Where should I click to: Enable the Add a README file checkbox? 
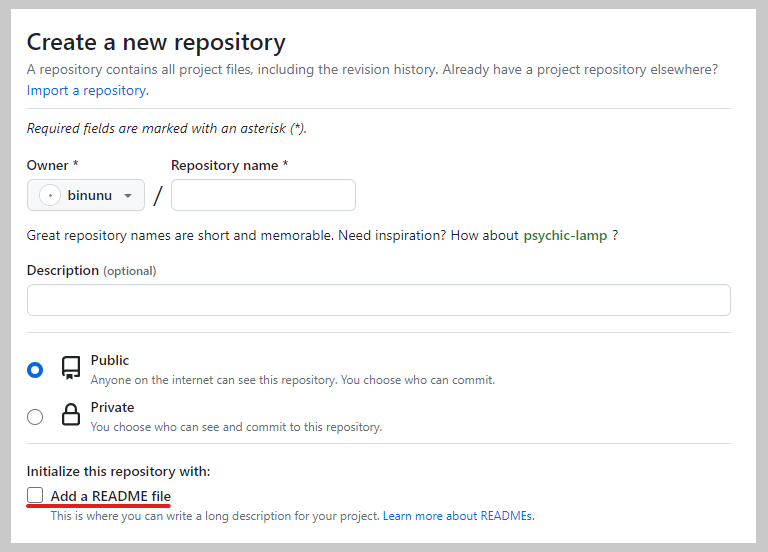tap(35, 495)
